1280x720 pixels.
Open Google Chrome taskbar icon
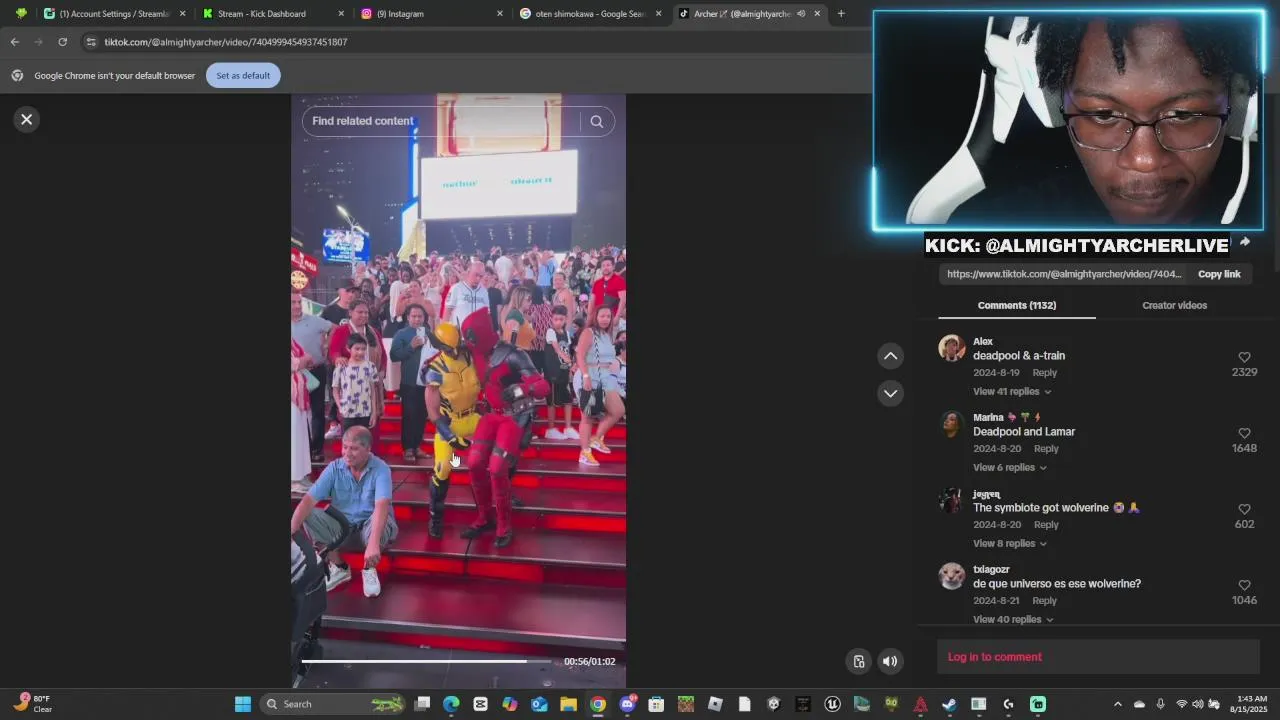coord(597,704)
